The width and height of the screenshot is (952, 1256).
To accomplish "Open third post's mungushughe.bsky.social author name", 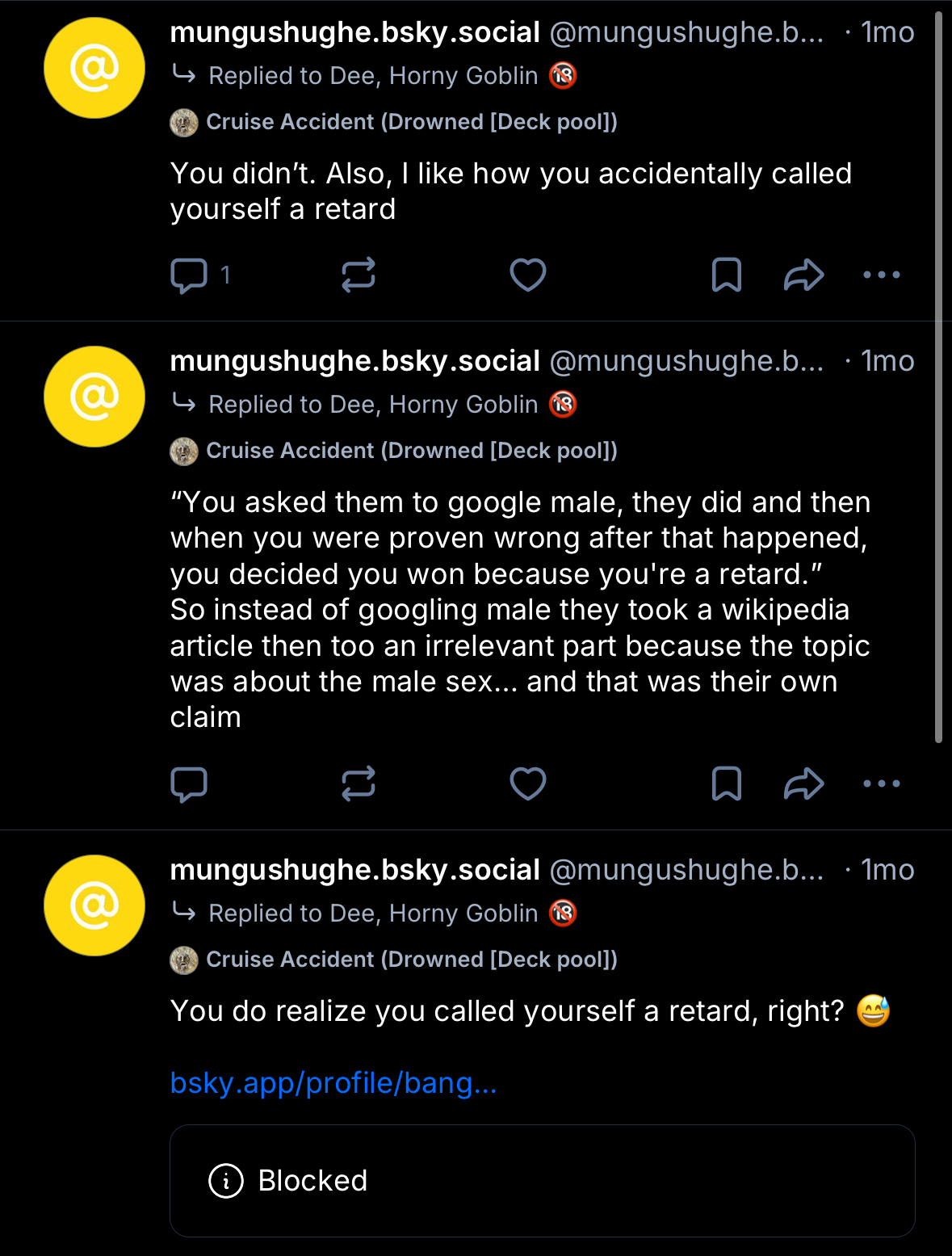I will (354, 870).
